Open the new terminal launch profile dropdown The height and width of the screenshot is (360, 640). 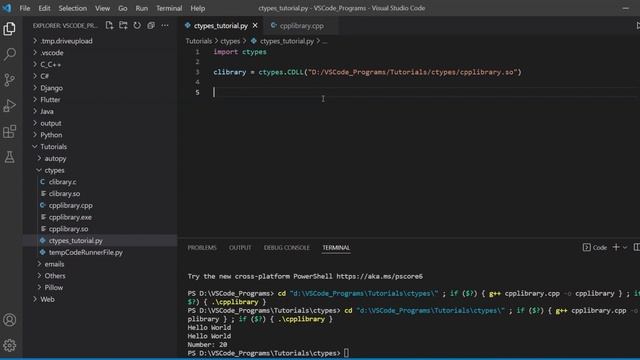[625, 247]
